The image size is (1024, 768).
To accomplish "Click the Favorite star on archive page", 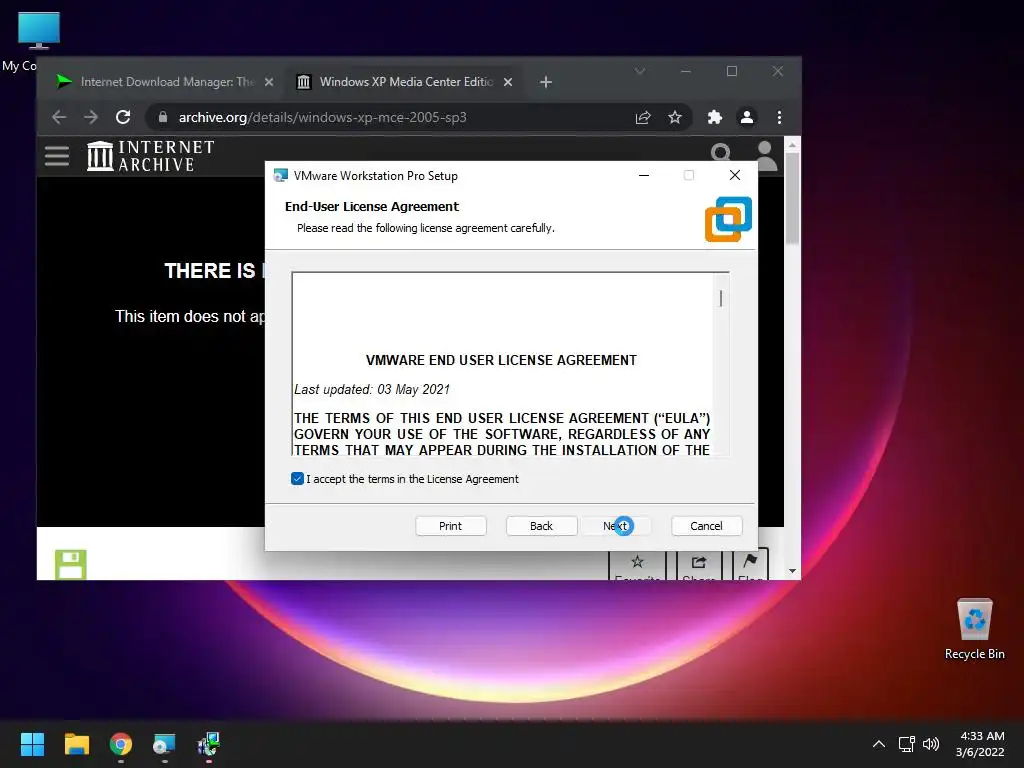I will coord(637,565).
